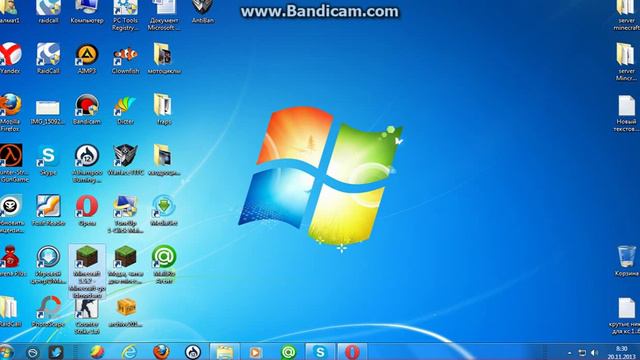Image resolution: width=640 pixels, height=360 pixels.
Task: Open the Корзина recycle bin
Action: (x=626, y=261)
